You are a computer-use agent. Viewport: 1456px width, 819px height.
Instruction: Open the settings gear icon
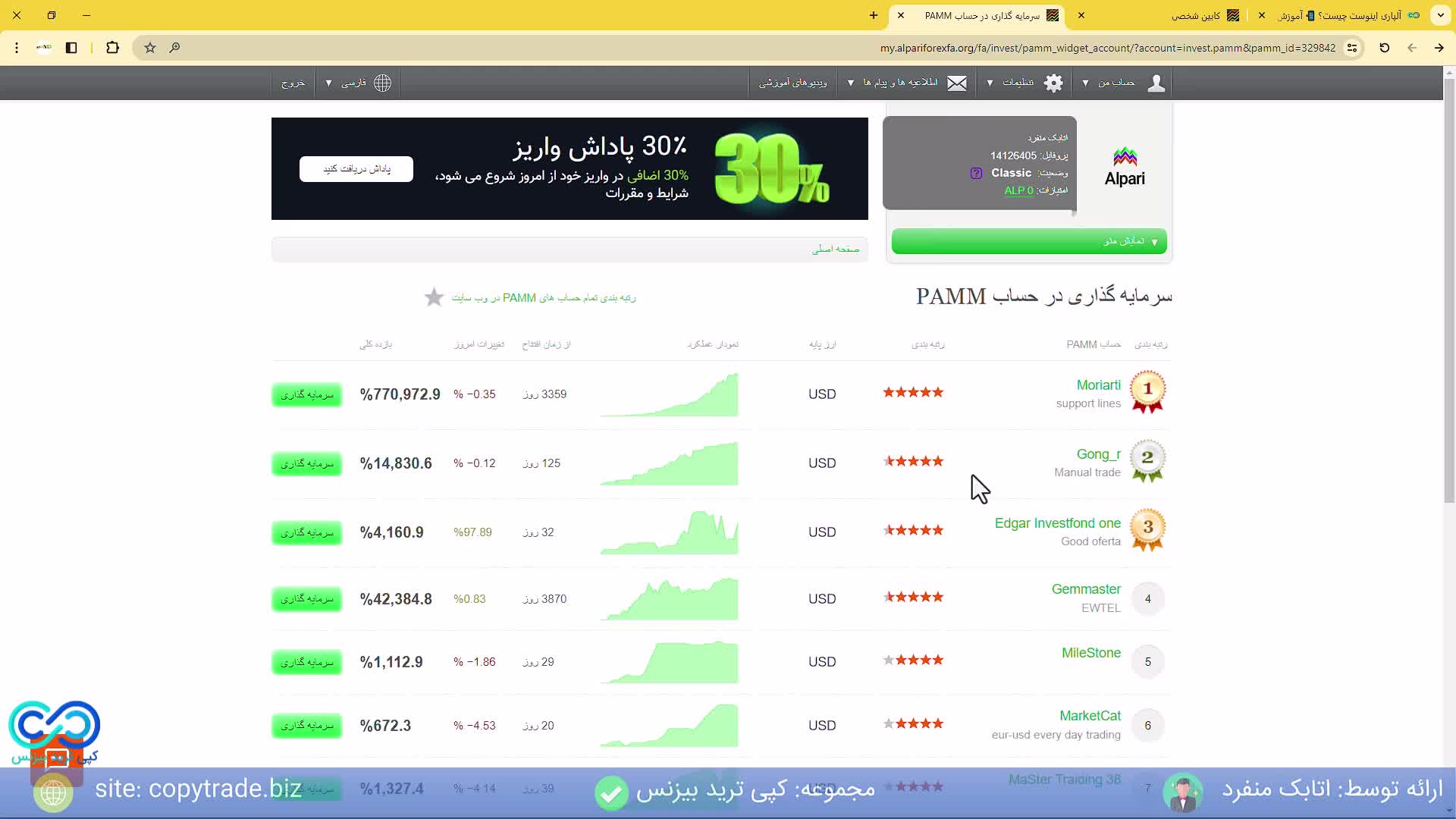coord(1053,83)
